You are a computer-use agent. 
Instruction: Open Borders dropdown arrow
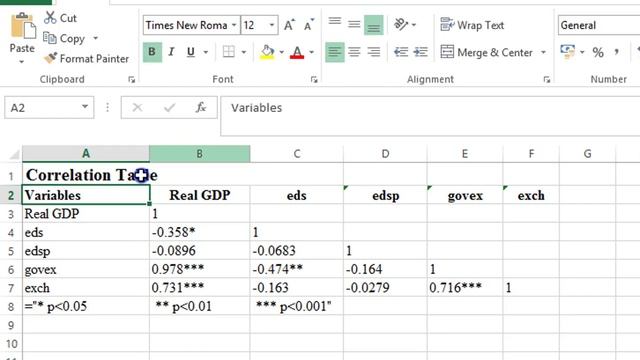(x=244, y=52)
